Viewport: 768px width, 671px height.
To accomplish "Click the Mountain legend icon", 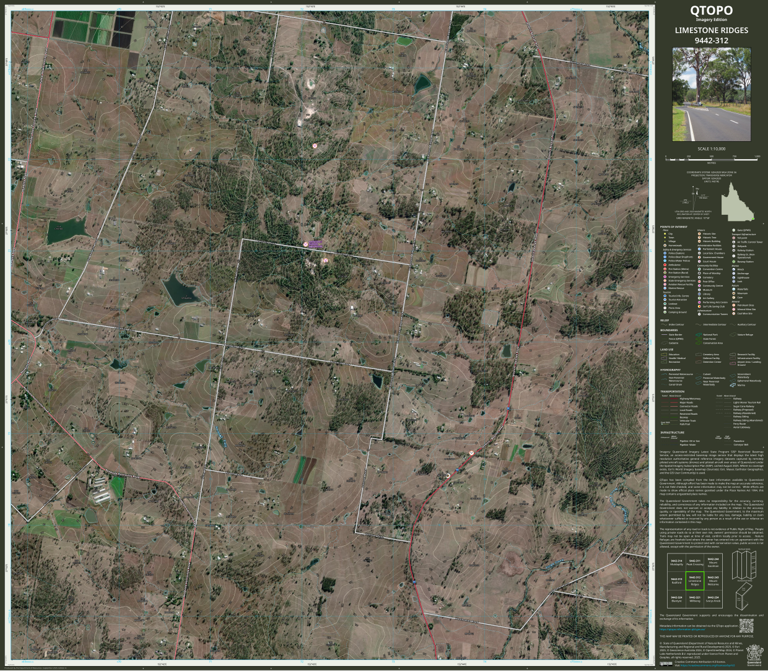I will pos(734,293).
